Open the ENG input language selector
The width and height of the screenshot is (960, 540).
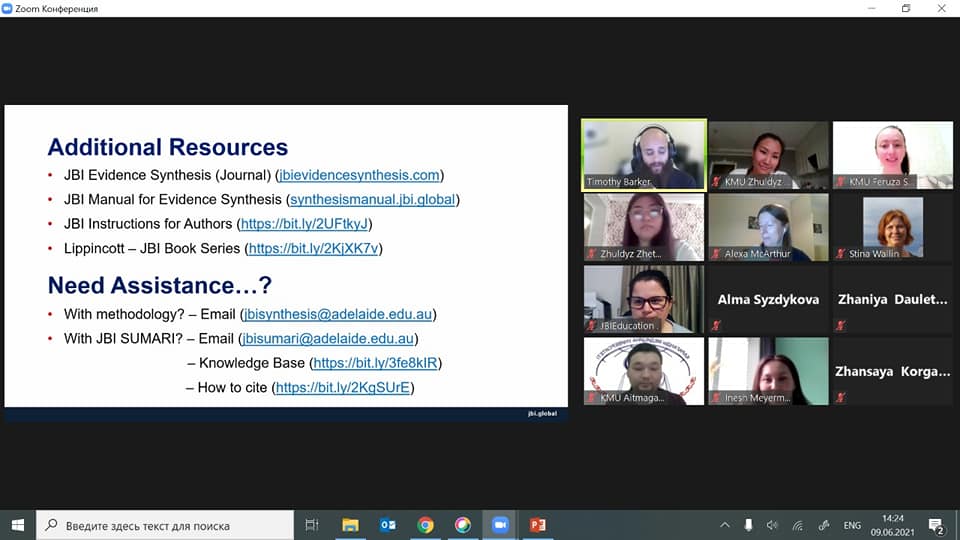pos(852,525)
